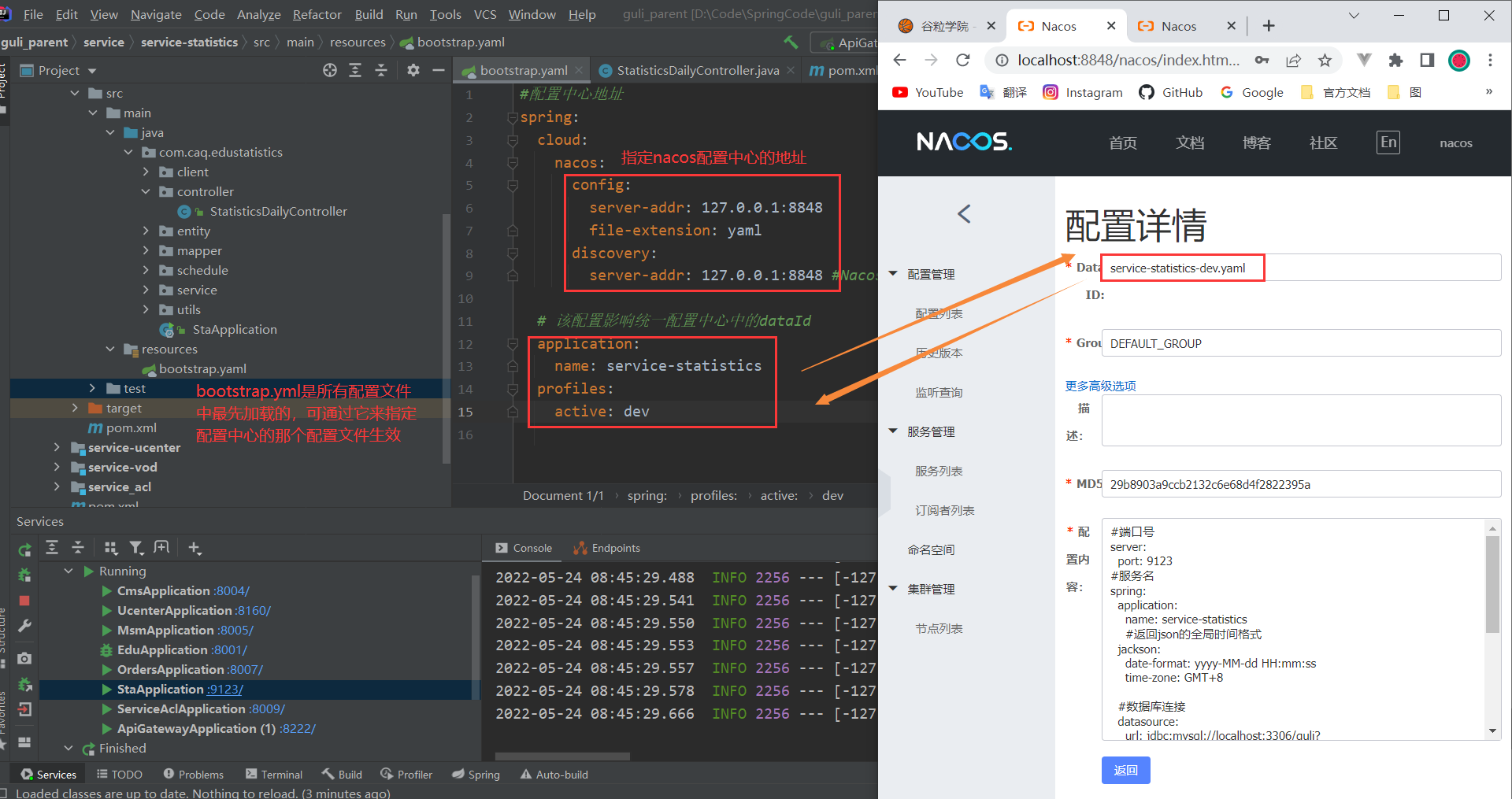Collapse all in the Project panel toolbar
This screenshot has height=799, width=1512.
[x=381, y=70]
